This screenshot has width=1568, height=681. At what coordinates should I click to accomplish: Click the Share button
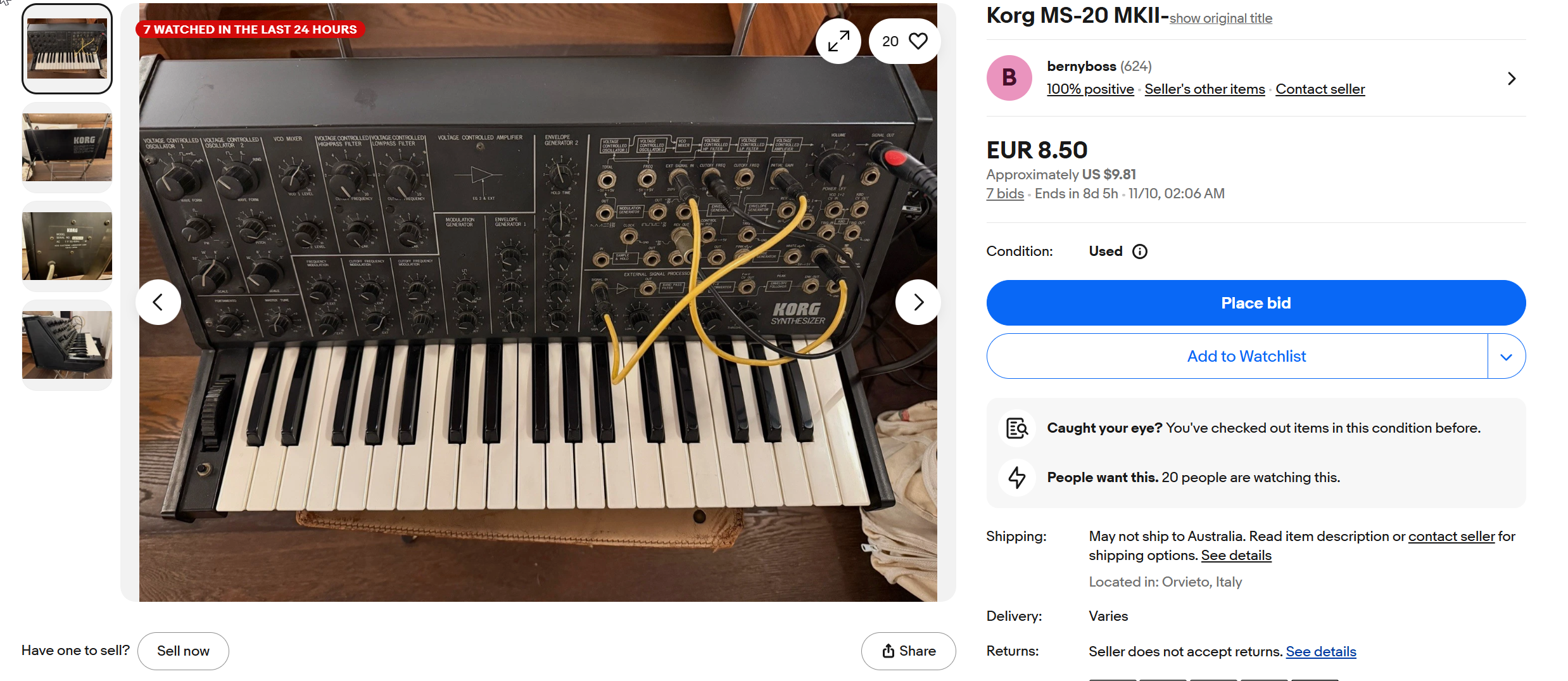pyautogui.click(x=908, y=651)
